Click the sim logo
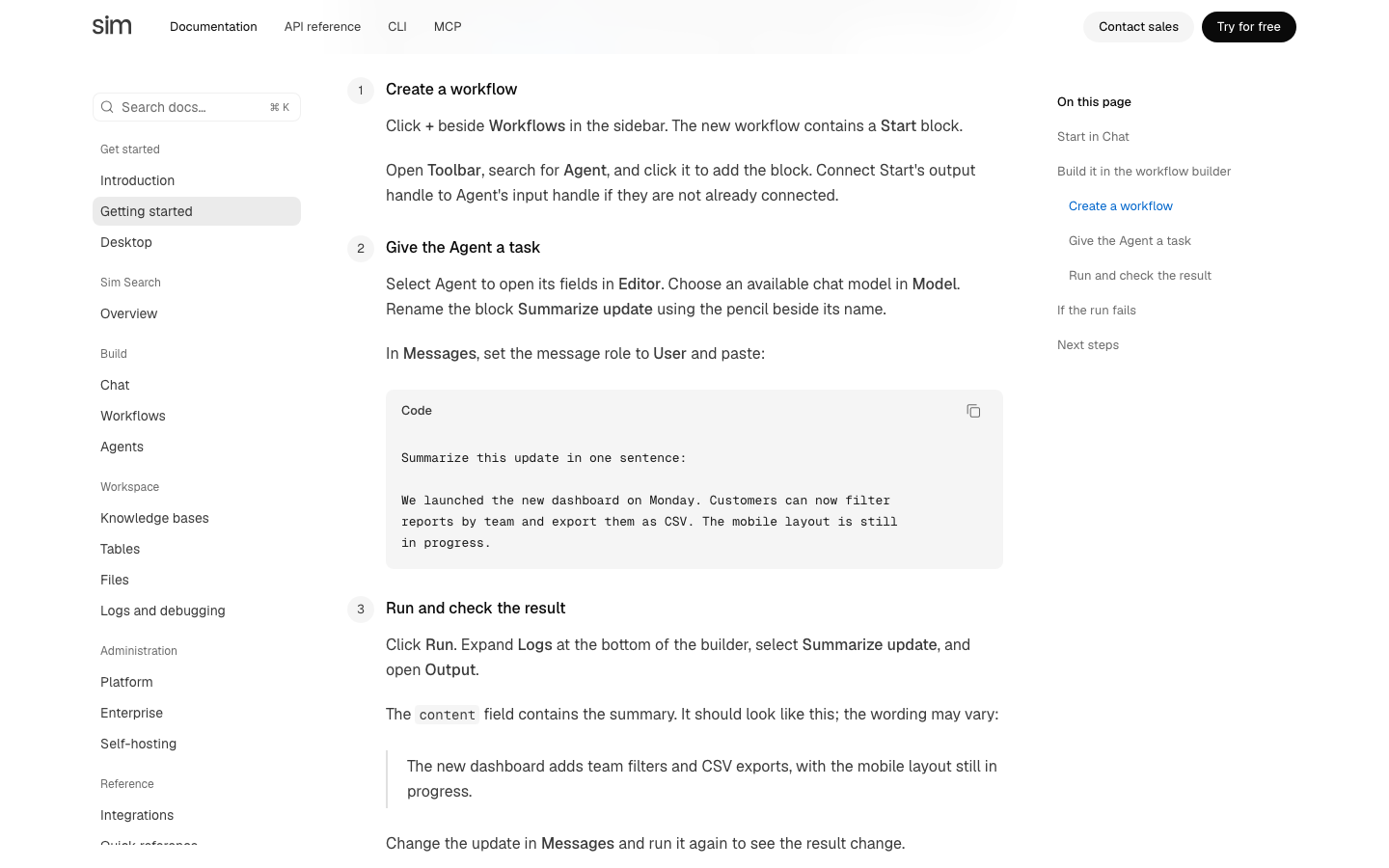 pyautogui.click(x=112, y=26)
